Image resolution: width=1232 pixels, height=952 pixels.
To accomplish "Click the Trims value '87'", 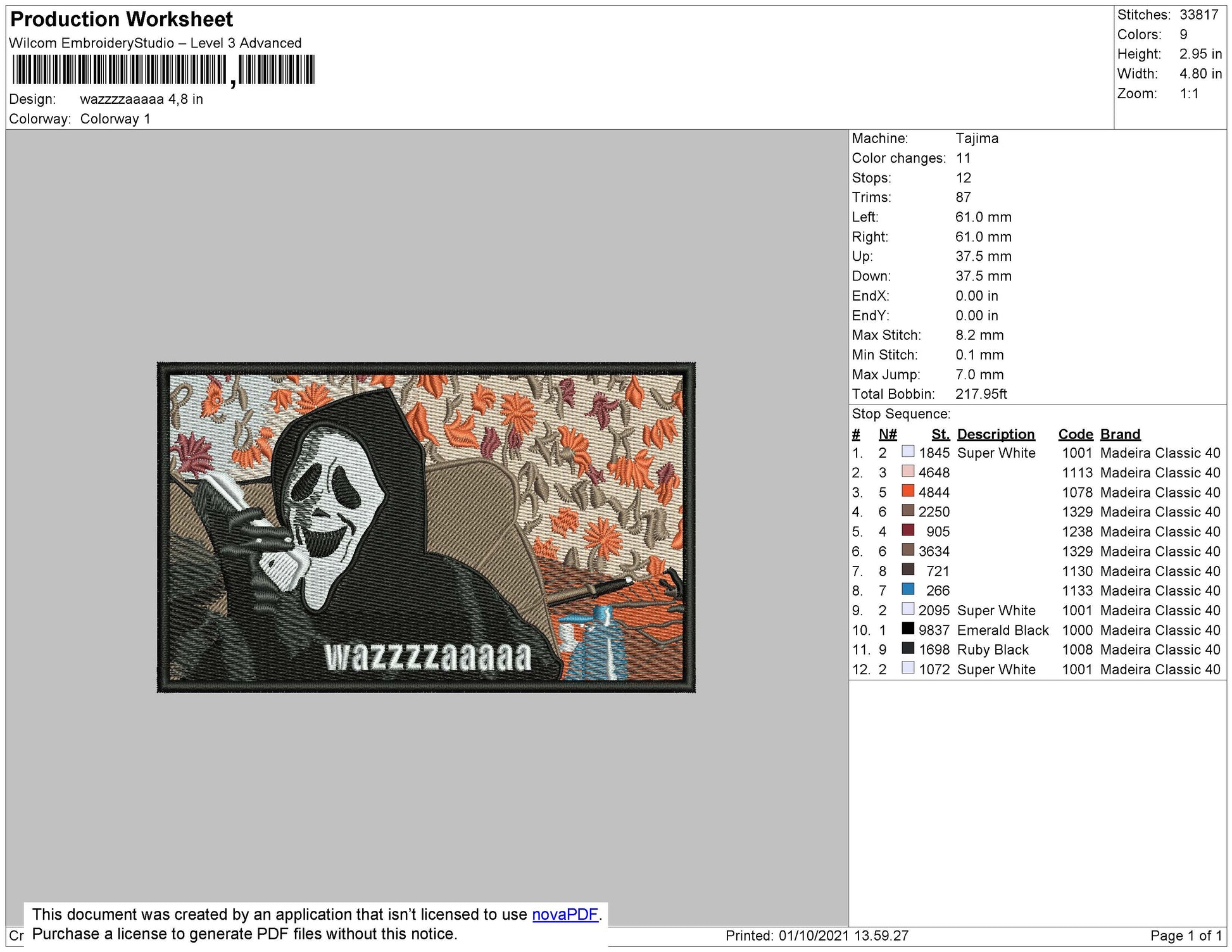I will click(964, 197).
